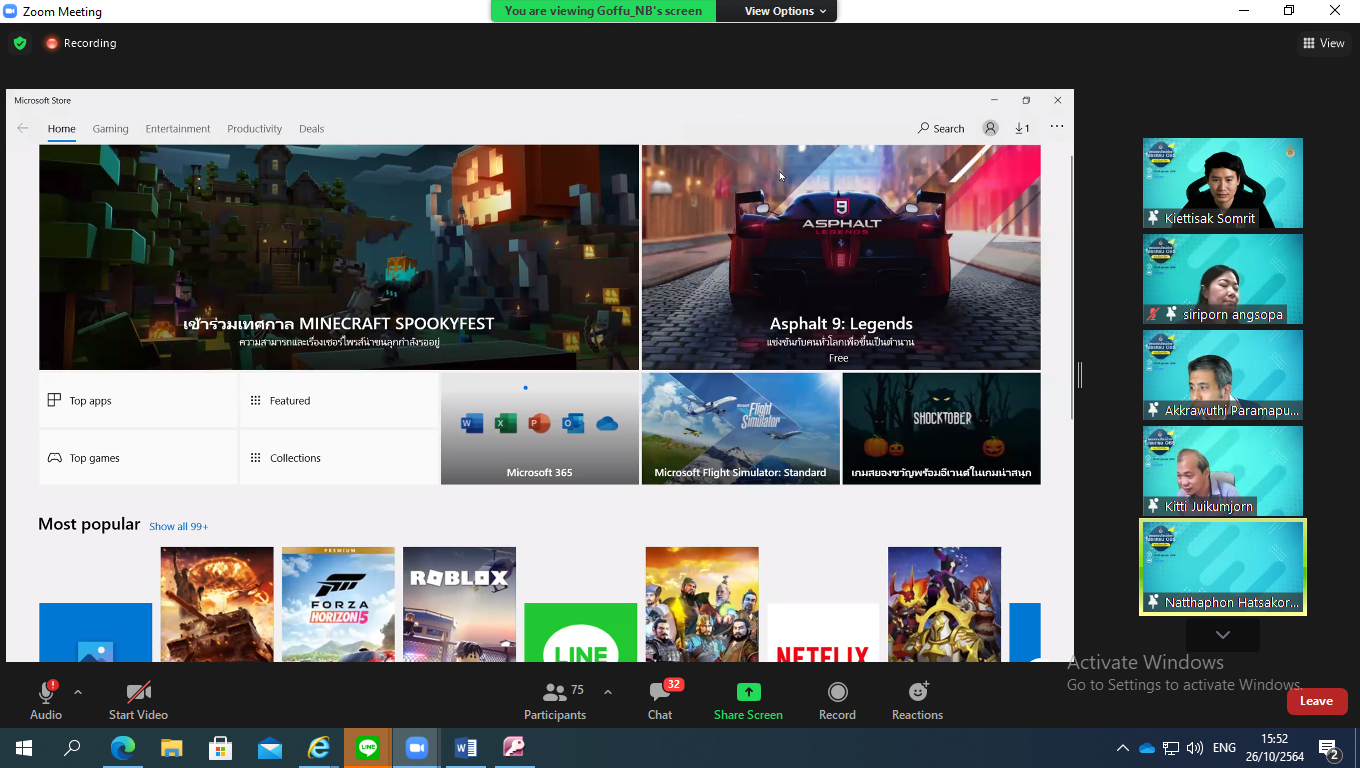Click the red Leave button
Image resolution: width=1360 pixels, height=768 pixels.
click(x=1317, y=701)
